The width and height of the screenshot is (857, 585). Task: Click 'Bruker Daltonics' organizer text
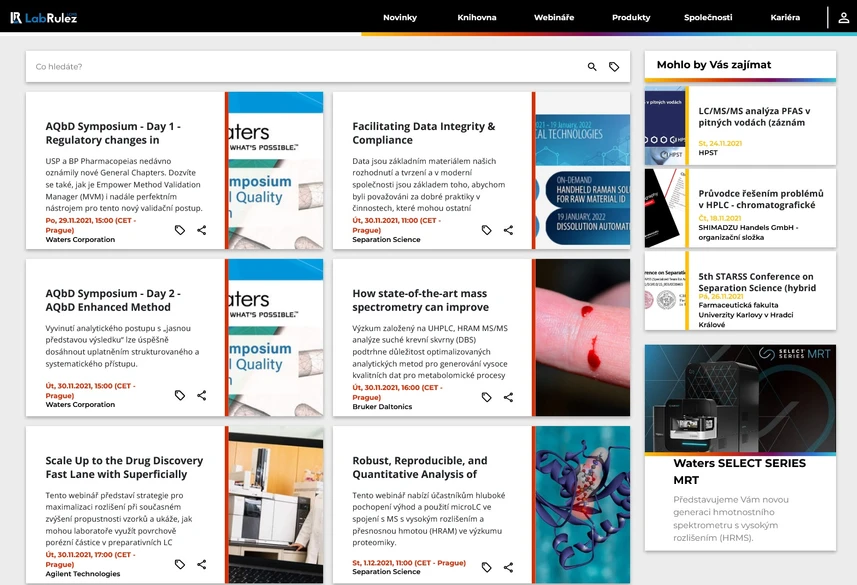pos(382,407)
